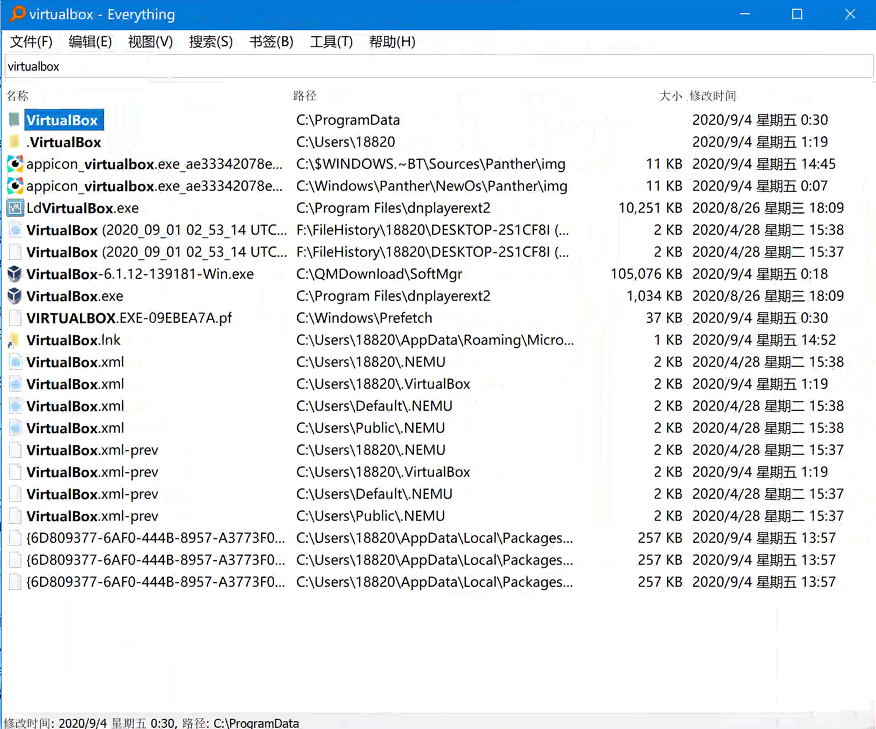Click the date "2020/9/4 星期五 14:52"
This screenshot has height=729, width=876.
pyautogui.click(x=764, y=340)
